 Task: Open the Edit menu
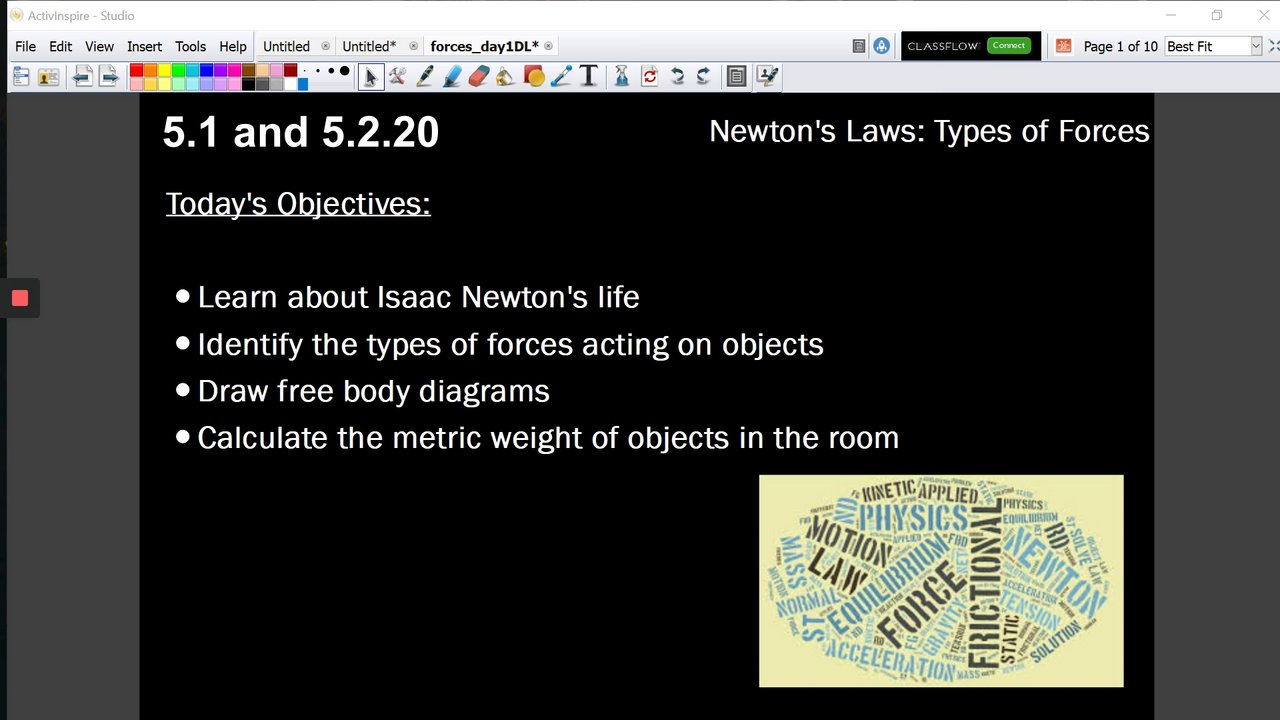(x=61, y=46)
